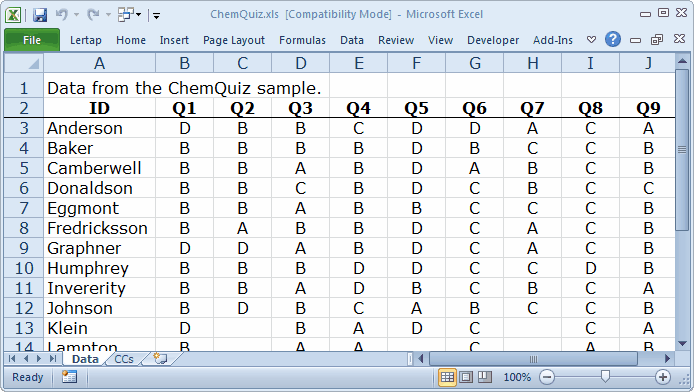Click the vertical scroll down arrow
Viewport: 694px width, 392px height.
[x=682, y=344]
